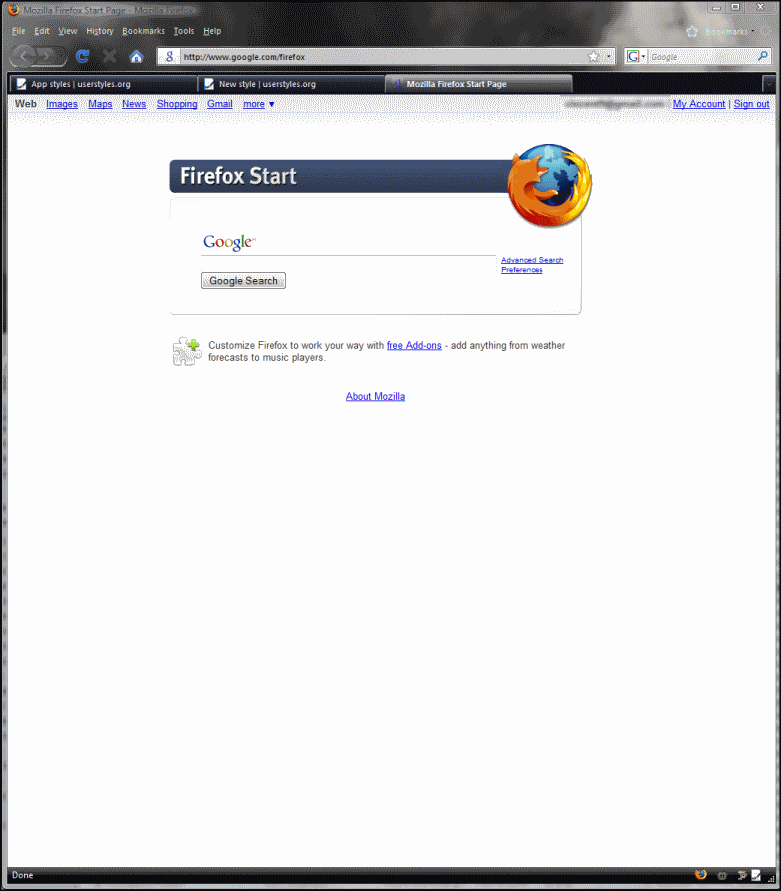This screenshot has width=781, height=891.
Task: Minimize the Firefox window
Action: click(716, 8)
